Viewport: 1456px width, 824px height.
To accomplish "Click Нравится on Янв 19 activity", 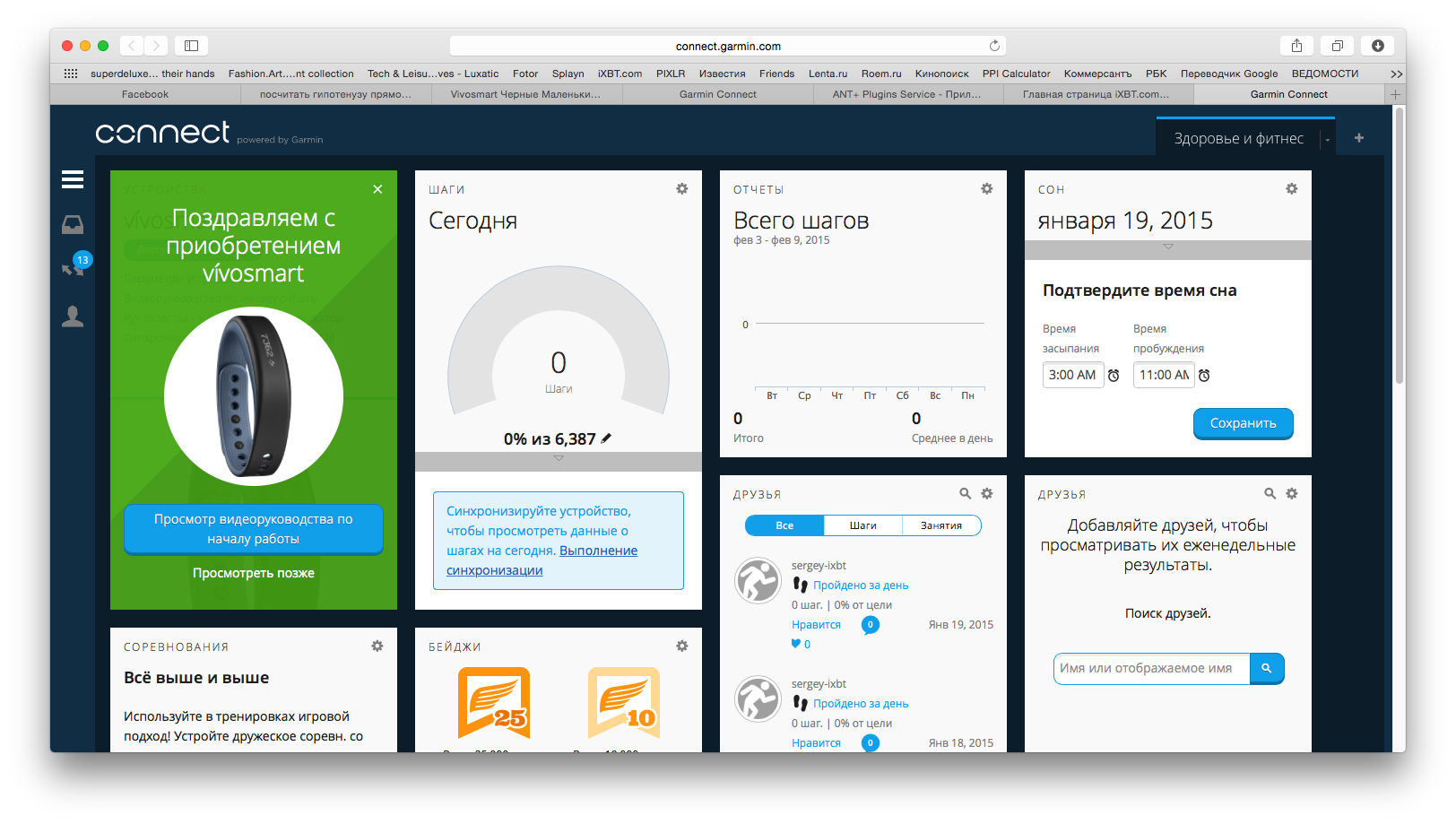I will [x=816, y=625].
